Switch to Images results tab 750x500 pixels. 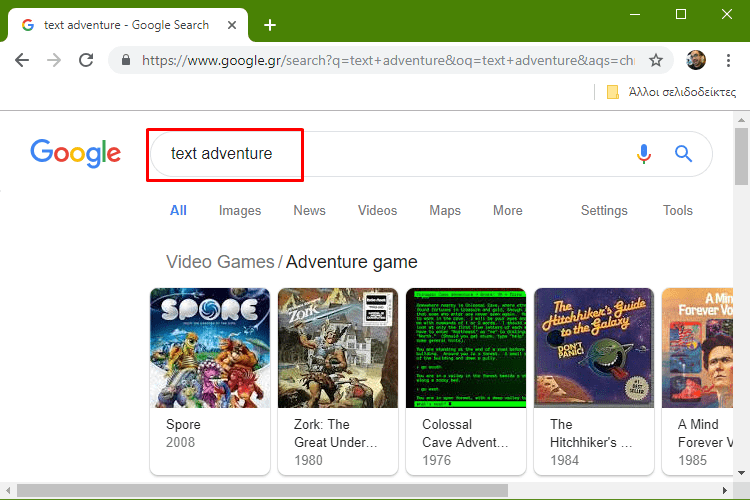240,210
